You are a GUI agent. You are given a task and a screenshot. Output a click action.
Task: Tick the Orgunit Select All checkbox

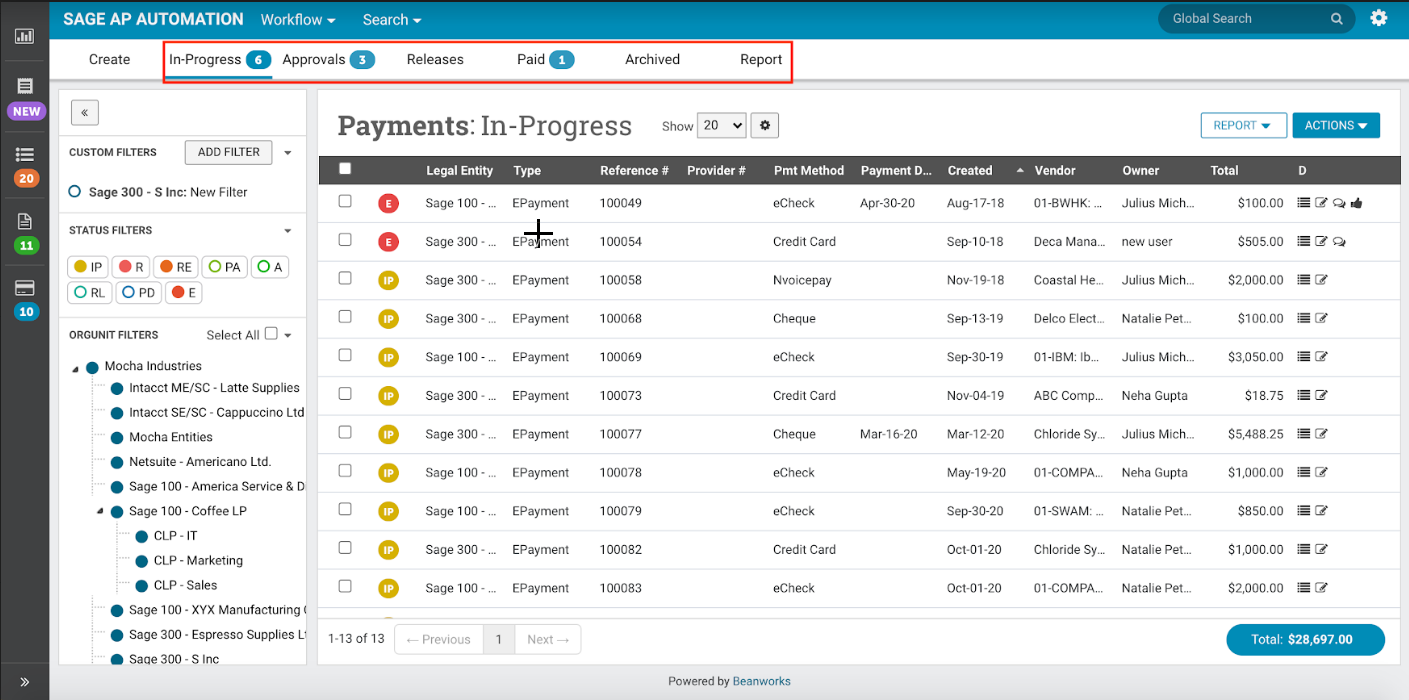[271, 334]
